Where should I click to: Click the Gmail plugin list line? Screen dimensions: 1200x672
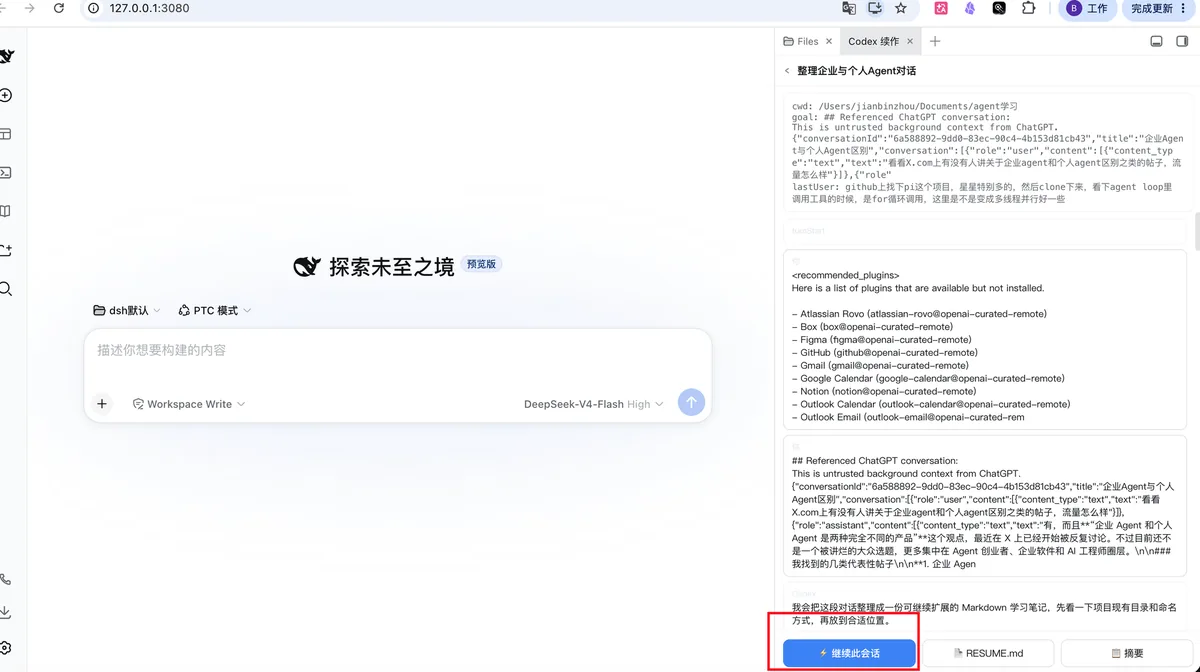(880, 366)
